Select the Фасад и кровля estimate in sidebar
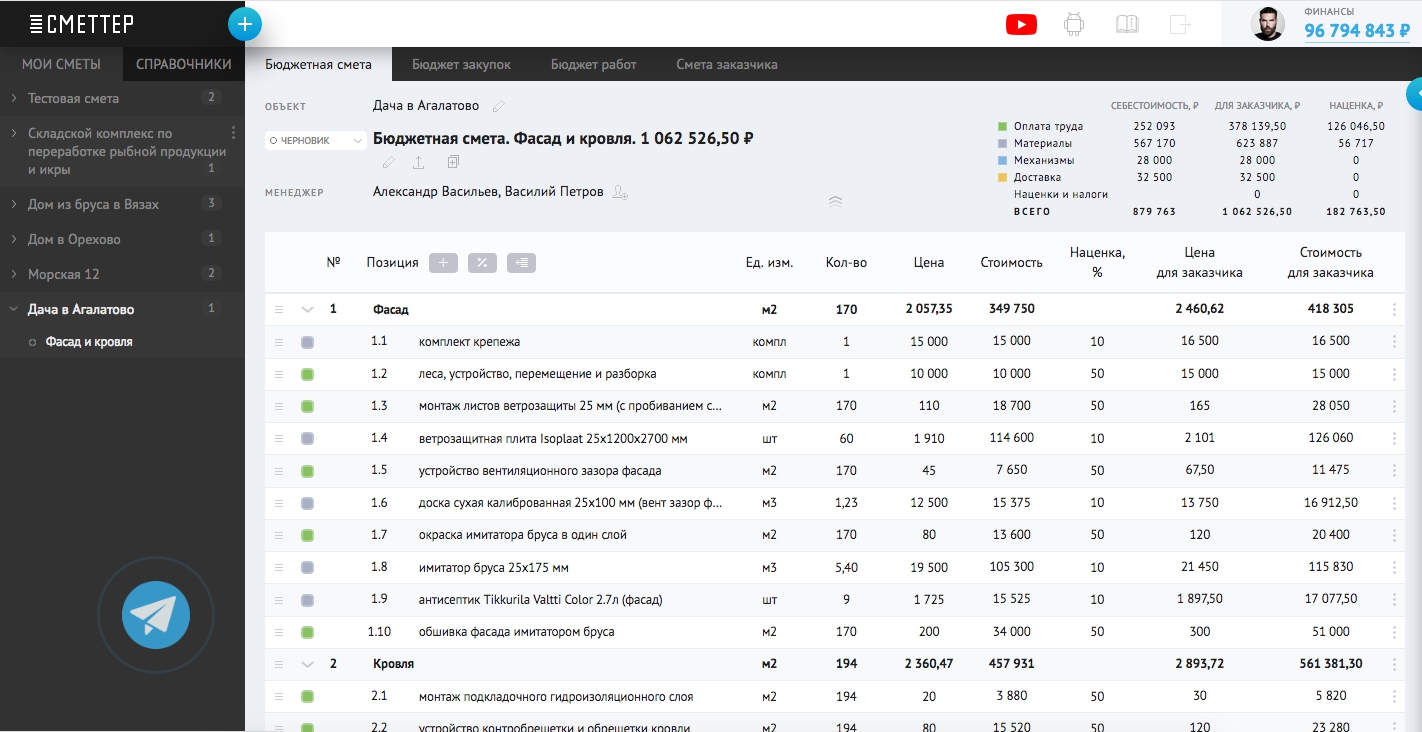 89,342
